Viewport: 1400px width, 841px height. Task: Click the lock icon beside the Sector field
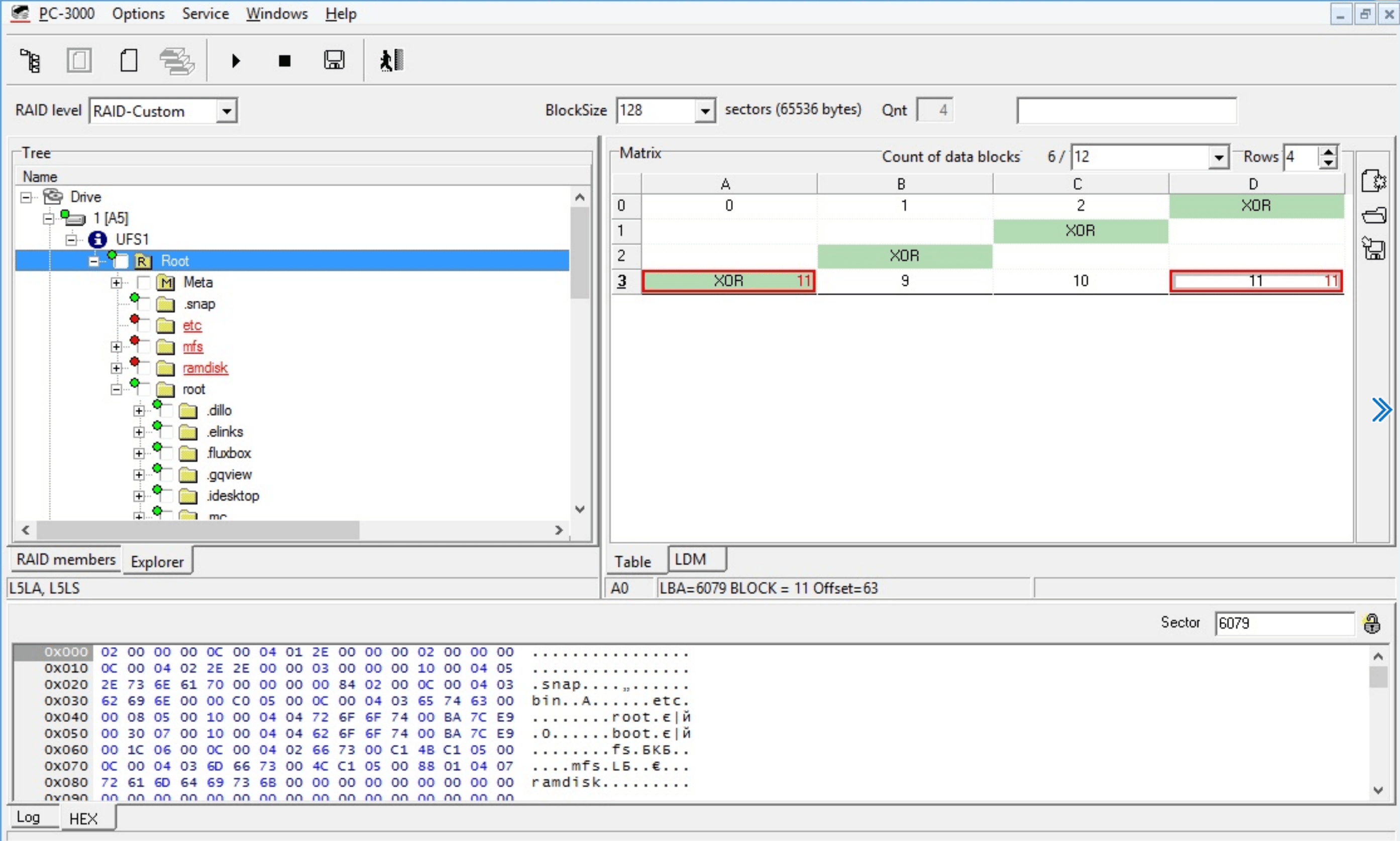(x=1372, y=624)
